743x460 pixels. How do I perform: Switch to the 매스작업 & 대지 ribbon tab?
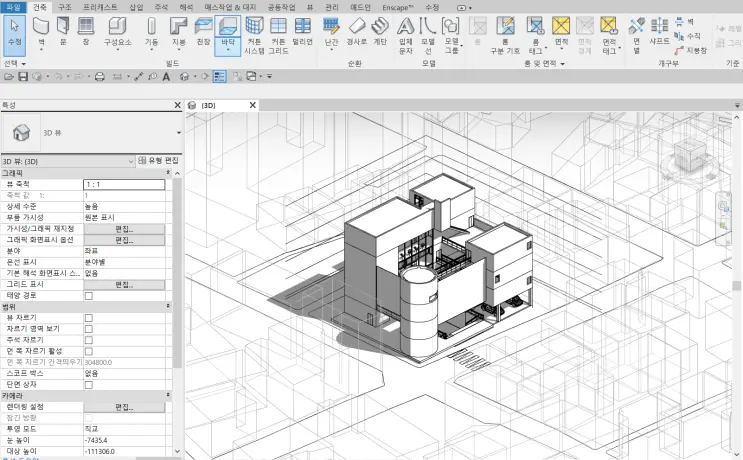[230, 8]
